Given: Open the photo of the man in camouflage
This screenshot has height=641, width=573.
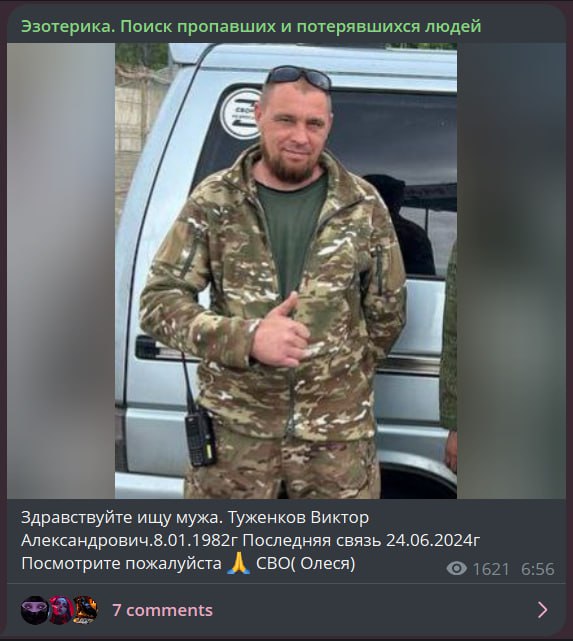Looking at the screenshot, I should [x=286, y=271].
